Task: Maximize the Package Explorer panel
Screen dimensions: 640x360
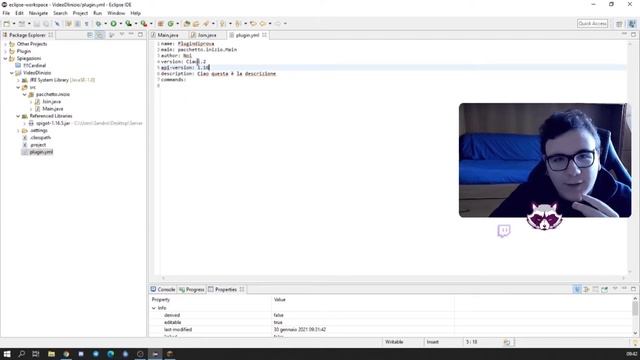Action: pos(140,35)
